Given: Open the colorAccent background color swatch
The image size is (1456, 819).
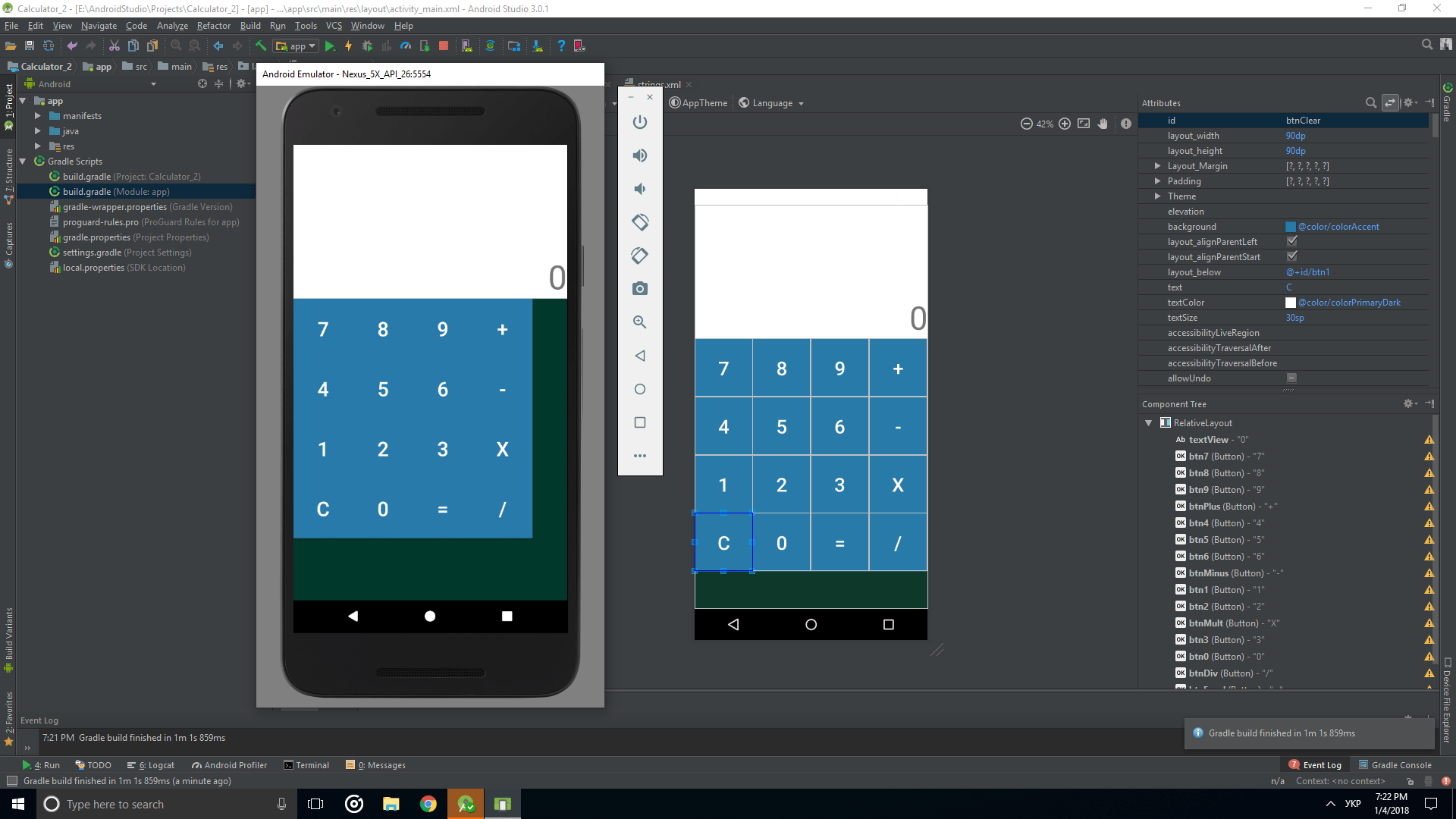Looking at the screenshot, I should coord(1290,226).
